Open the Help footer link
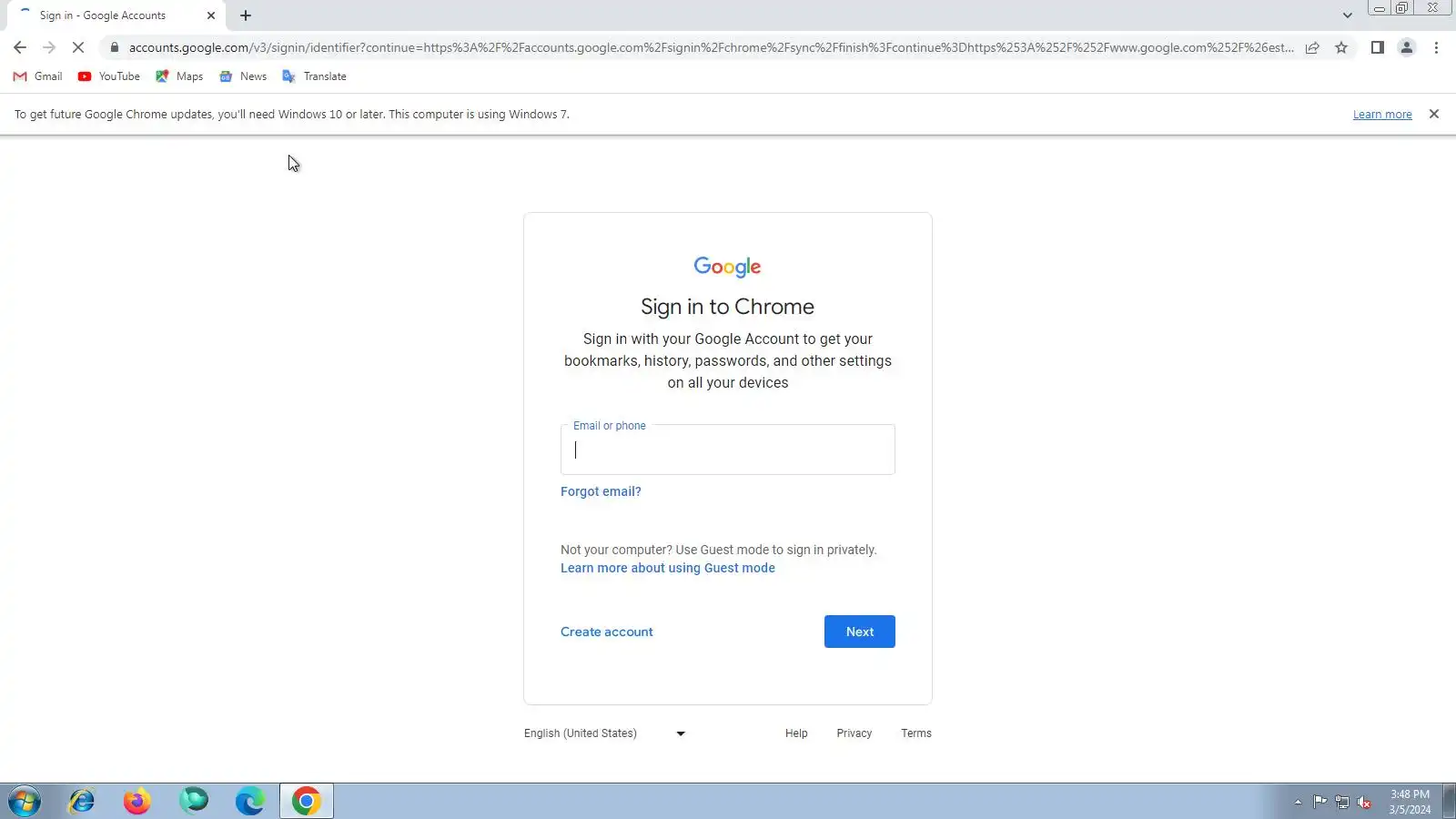The height and width of the screenshot is (819, 1456). [796, 733]
